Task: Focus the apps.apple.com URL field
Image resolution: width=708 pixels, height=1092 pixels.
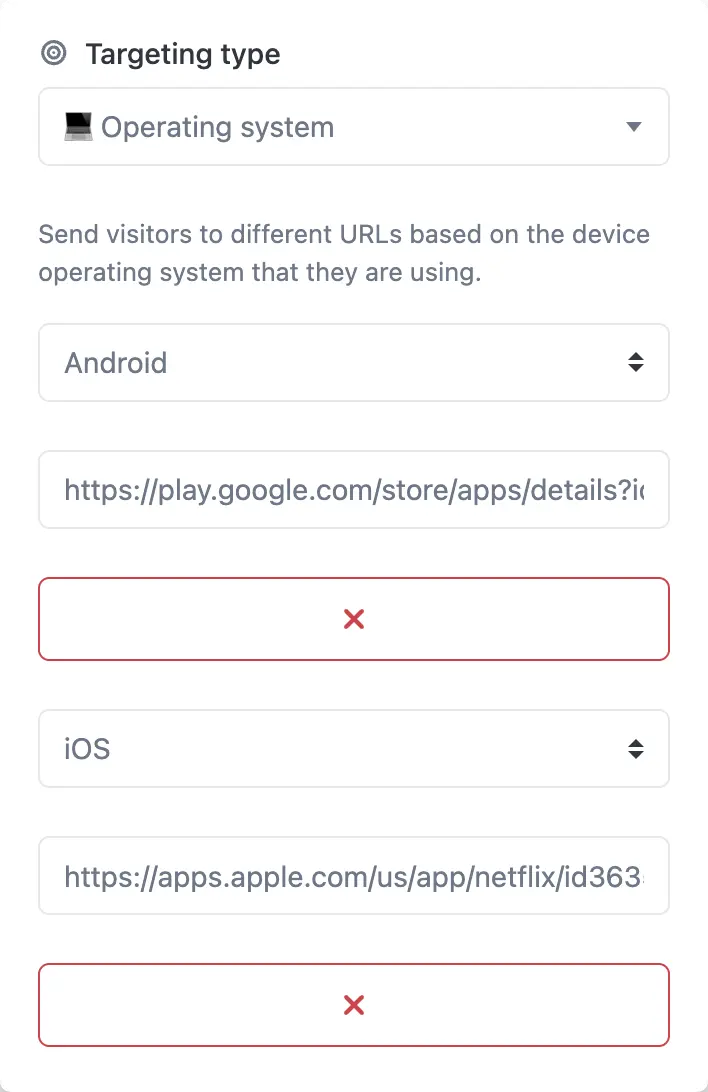Action: click(354, 875)
